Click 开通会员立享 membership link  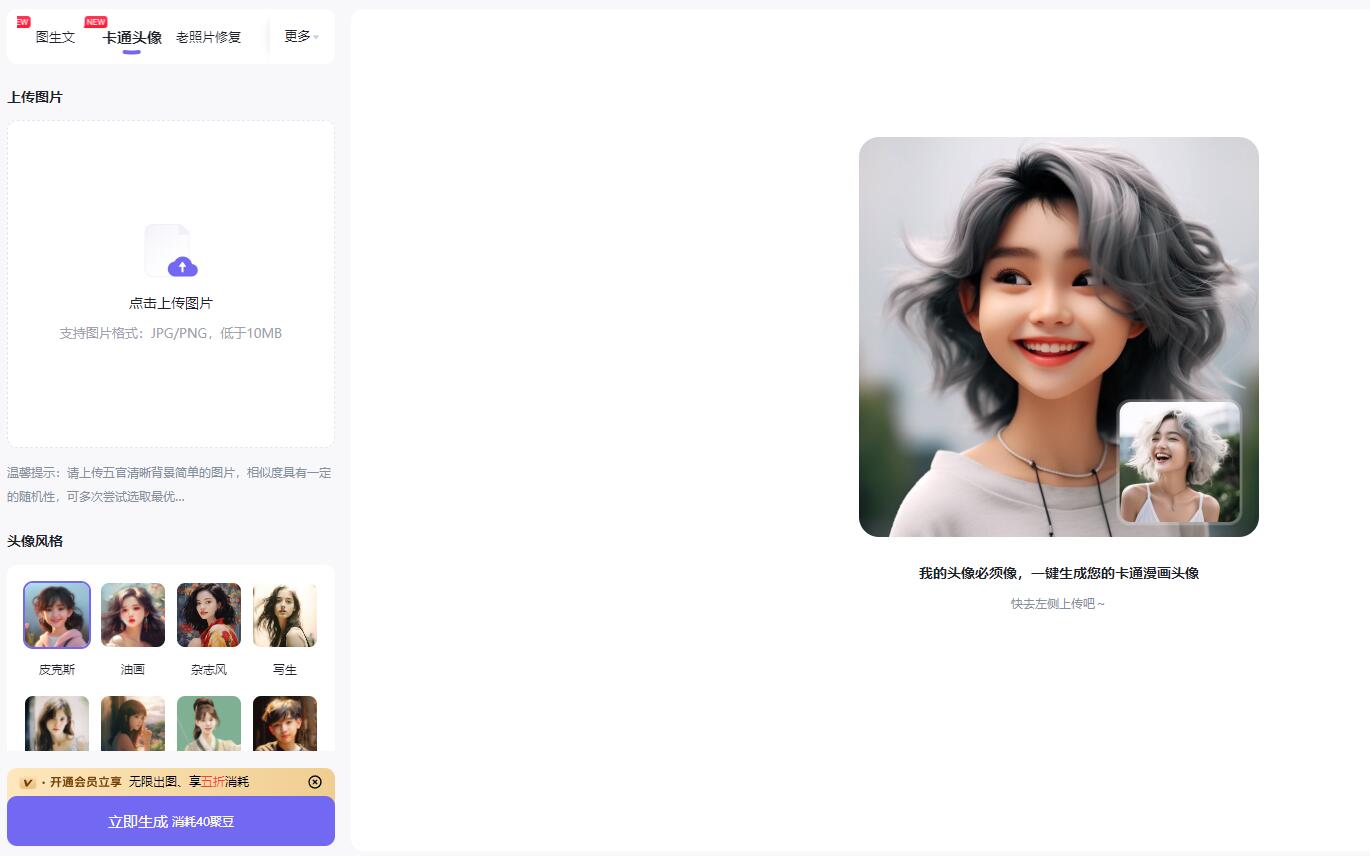86,782
